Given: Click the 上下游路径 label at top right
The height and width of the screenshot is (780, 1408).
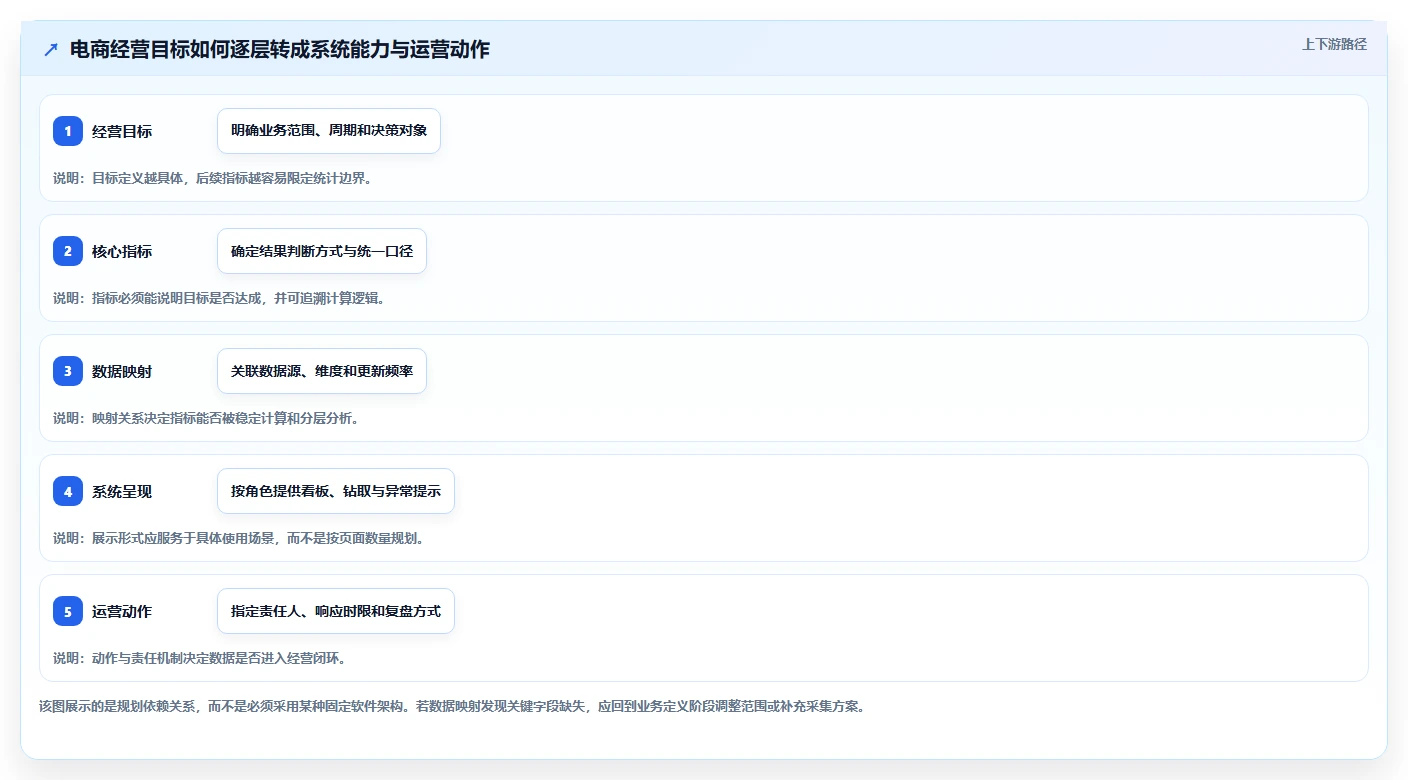Looking at the screenshot, I should click(x=1334, y=45).
